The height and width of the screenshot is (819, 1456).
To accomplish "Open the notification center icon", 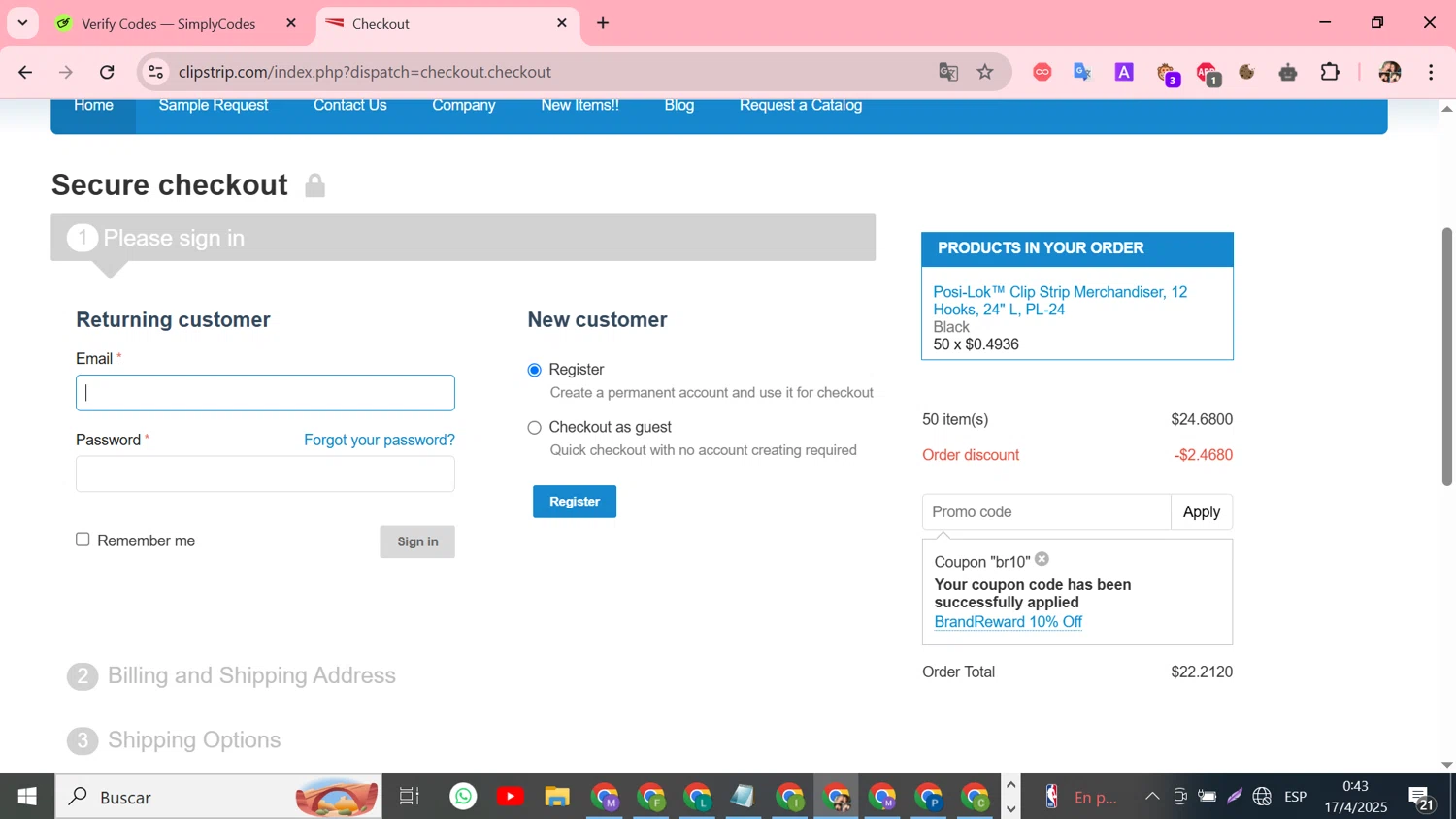I will click(x=1422, y=797).
